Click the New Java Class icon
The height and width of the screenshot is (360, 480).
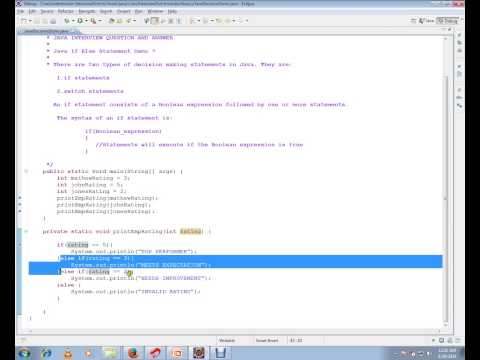tap(120, 21)
